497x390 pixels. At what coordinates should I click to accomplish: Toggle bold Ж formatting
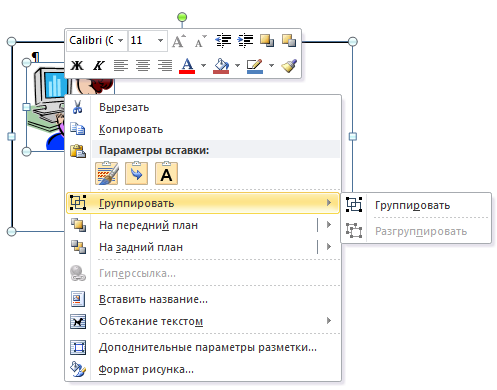click(x=77, y=65)
